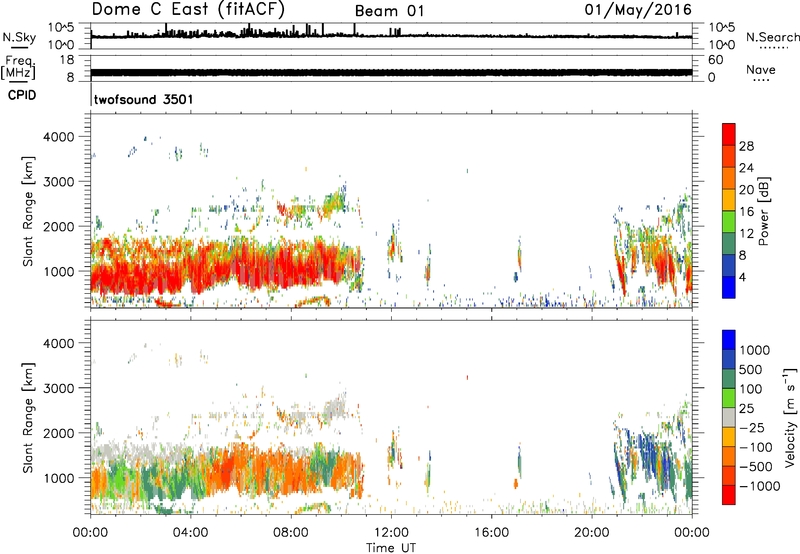Click the velocity colorbar gray middle segment
This screenshot has height=554, width=800.
pos(729,418)
